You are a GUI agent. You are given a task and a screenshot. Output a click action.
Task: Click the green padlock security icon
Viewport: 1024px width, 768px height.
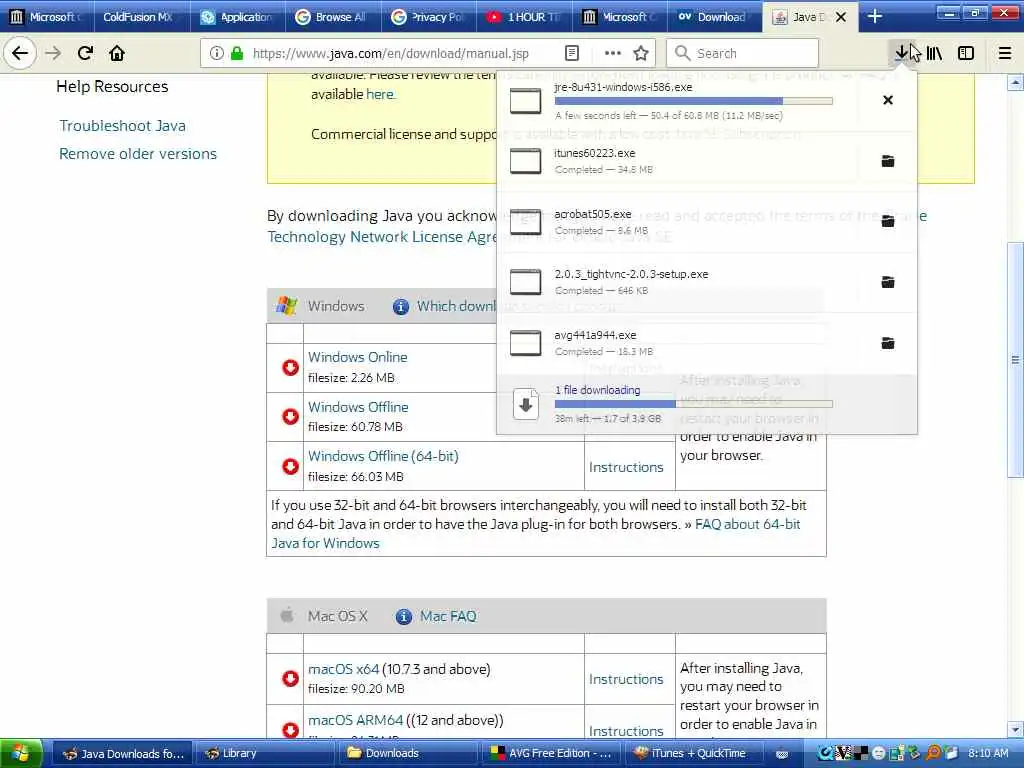(237, 53)
